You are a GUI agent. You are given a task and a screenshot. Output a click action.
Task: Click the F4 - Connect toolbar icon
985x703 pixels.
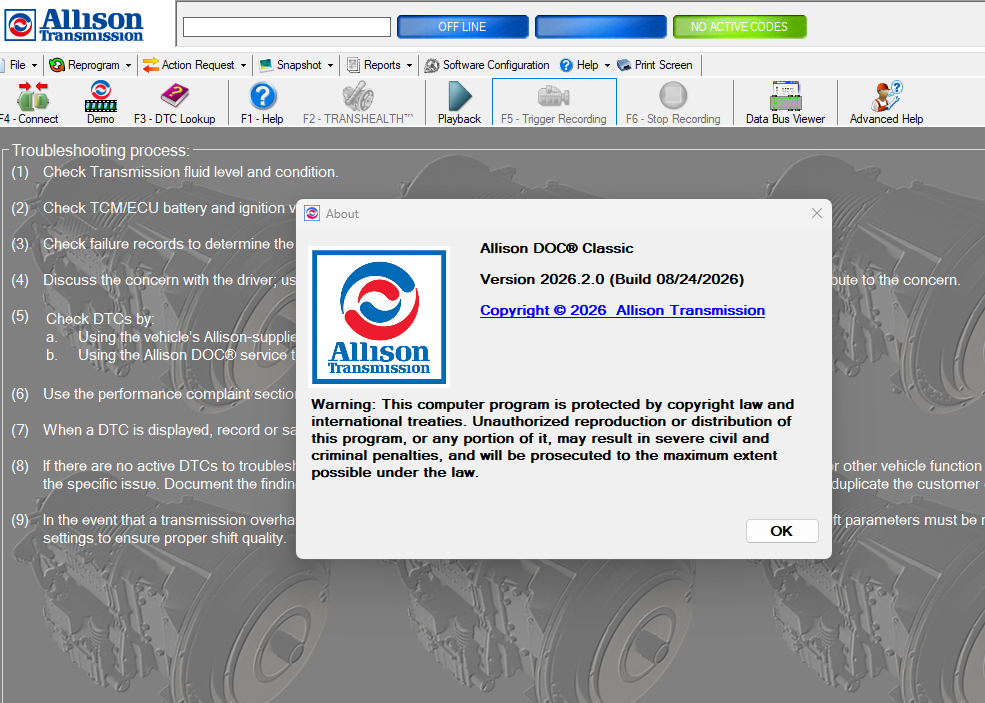pyautogui.click(x=32, y=96)
